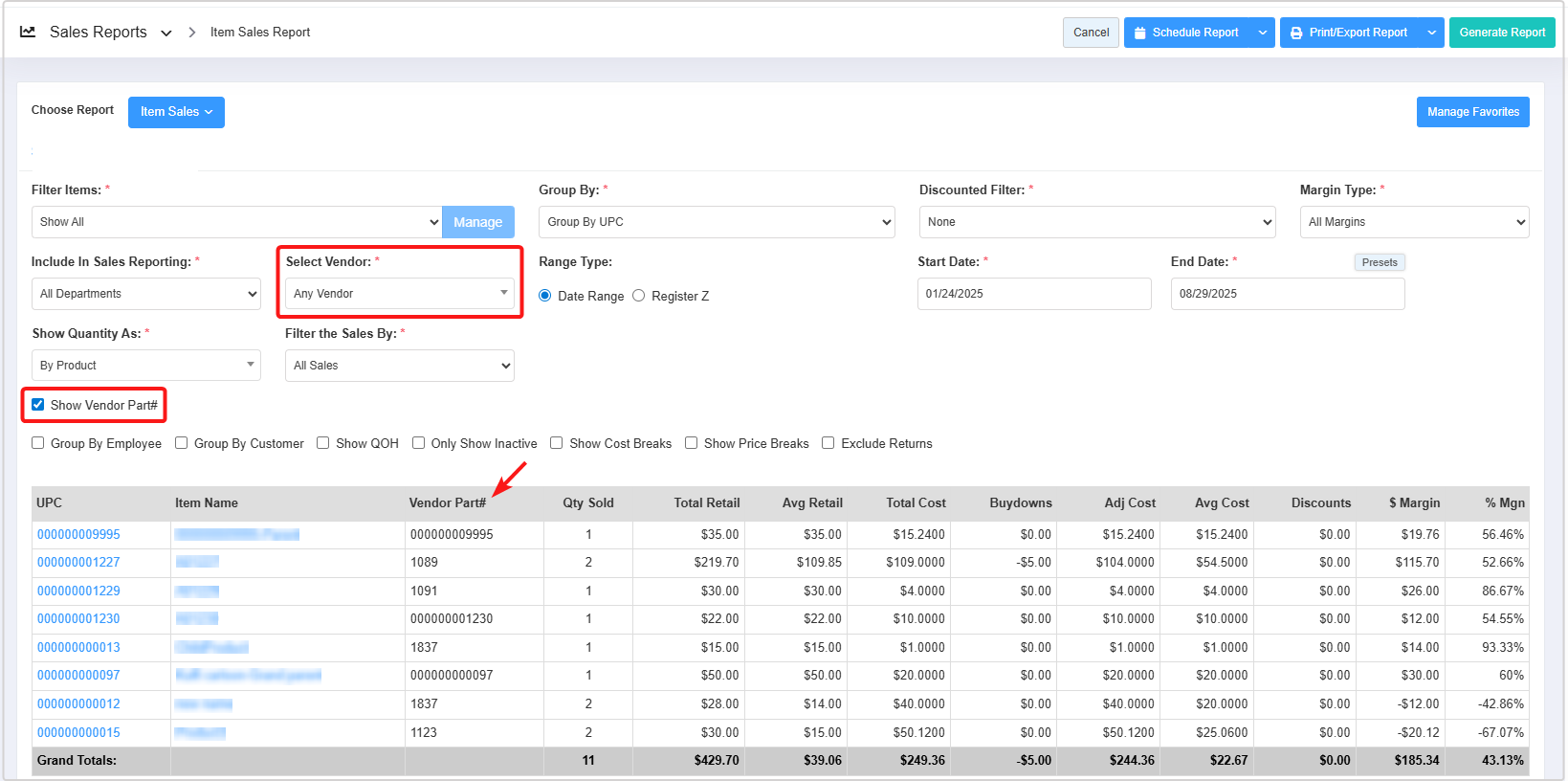
Task: Open the Print/Export Report dropdown arrow
Action: [1431, 33]
